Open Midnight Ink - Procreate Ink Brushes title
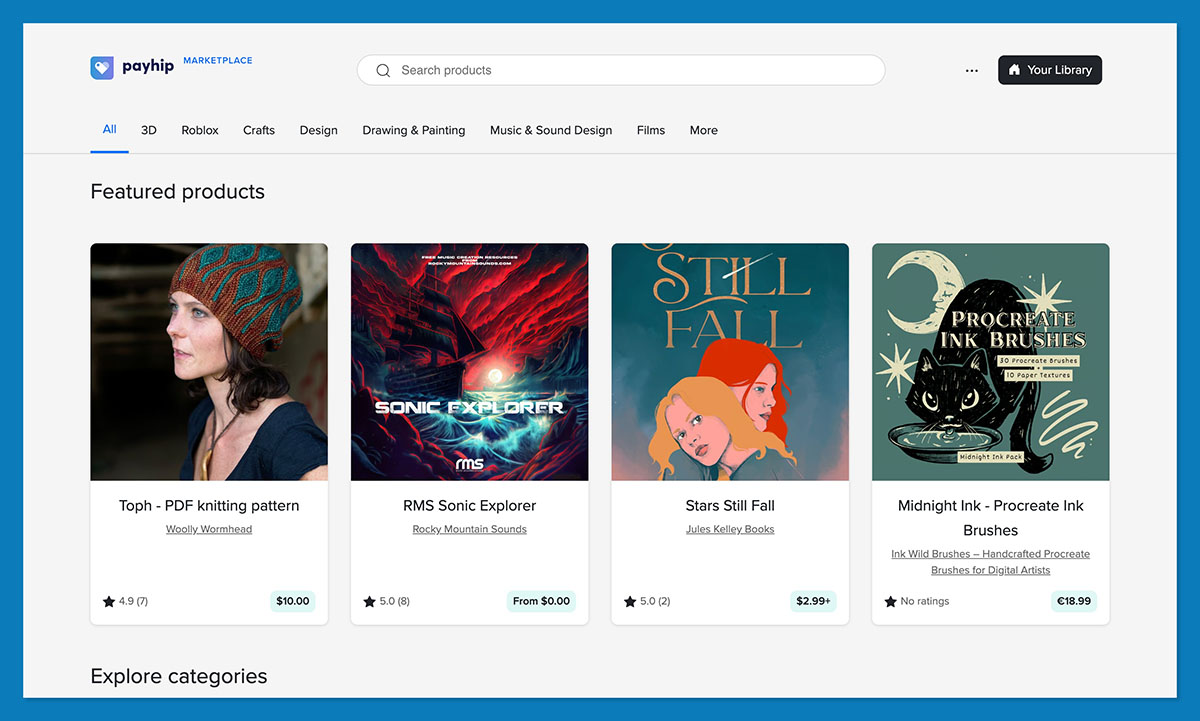Screen dimensions: 1200x721 click(991, 518)
